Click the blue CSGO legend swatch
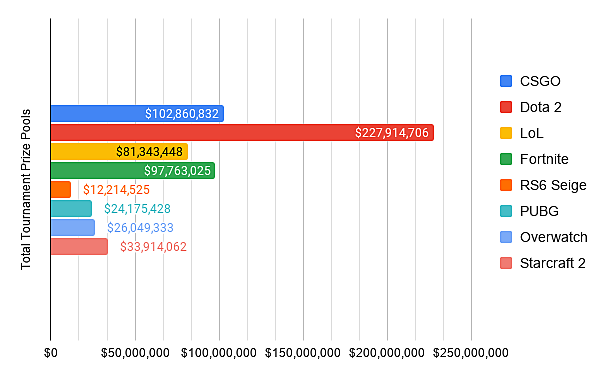The width and height of the screenshot is (600, 379). coord(506,81)
